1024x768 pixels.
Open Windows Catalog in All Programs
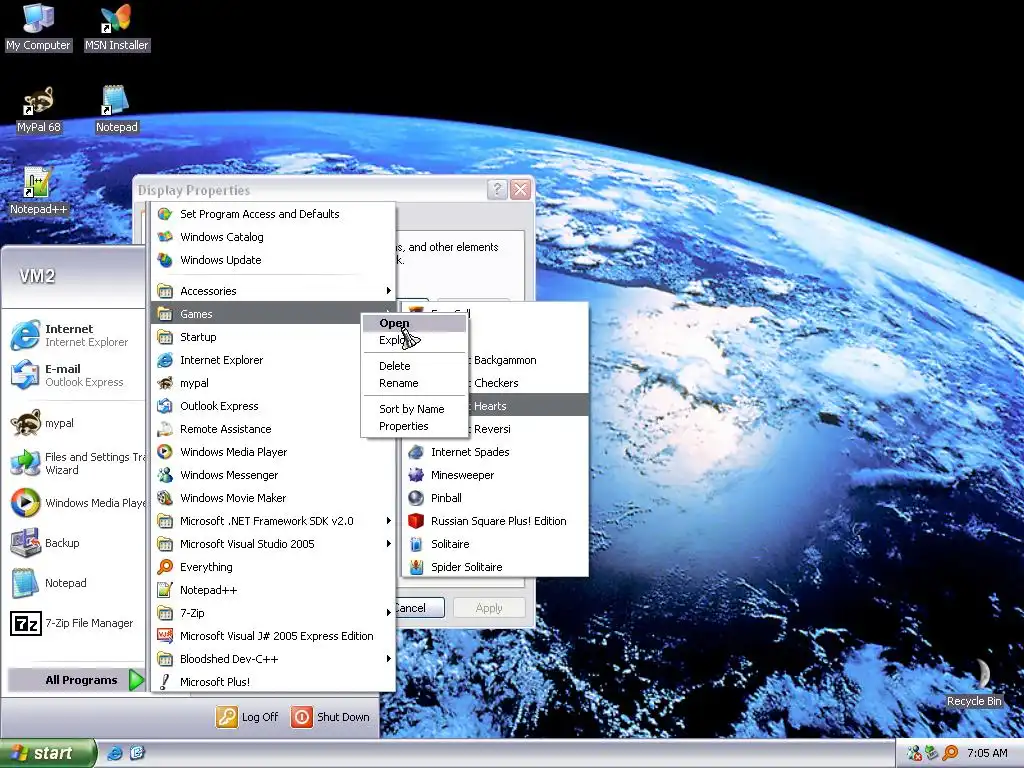point(273,237)
